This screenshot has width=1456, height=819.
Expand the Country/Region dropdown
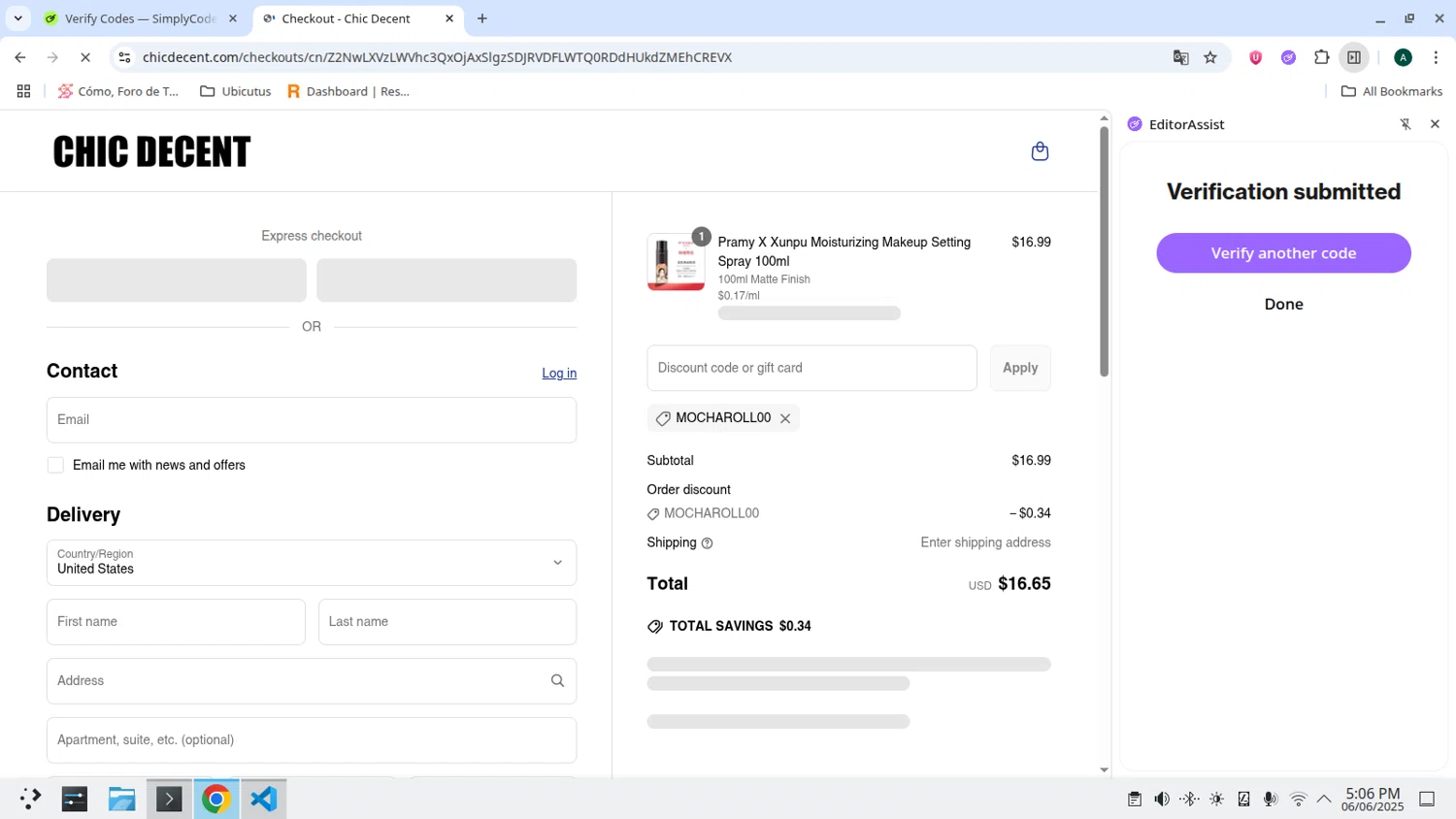tap(312, 563)
